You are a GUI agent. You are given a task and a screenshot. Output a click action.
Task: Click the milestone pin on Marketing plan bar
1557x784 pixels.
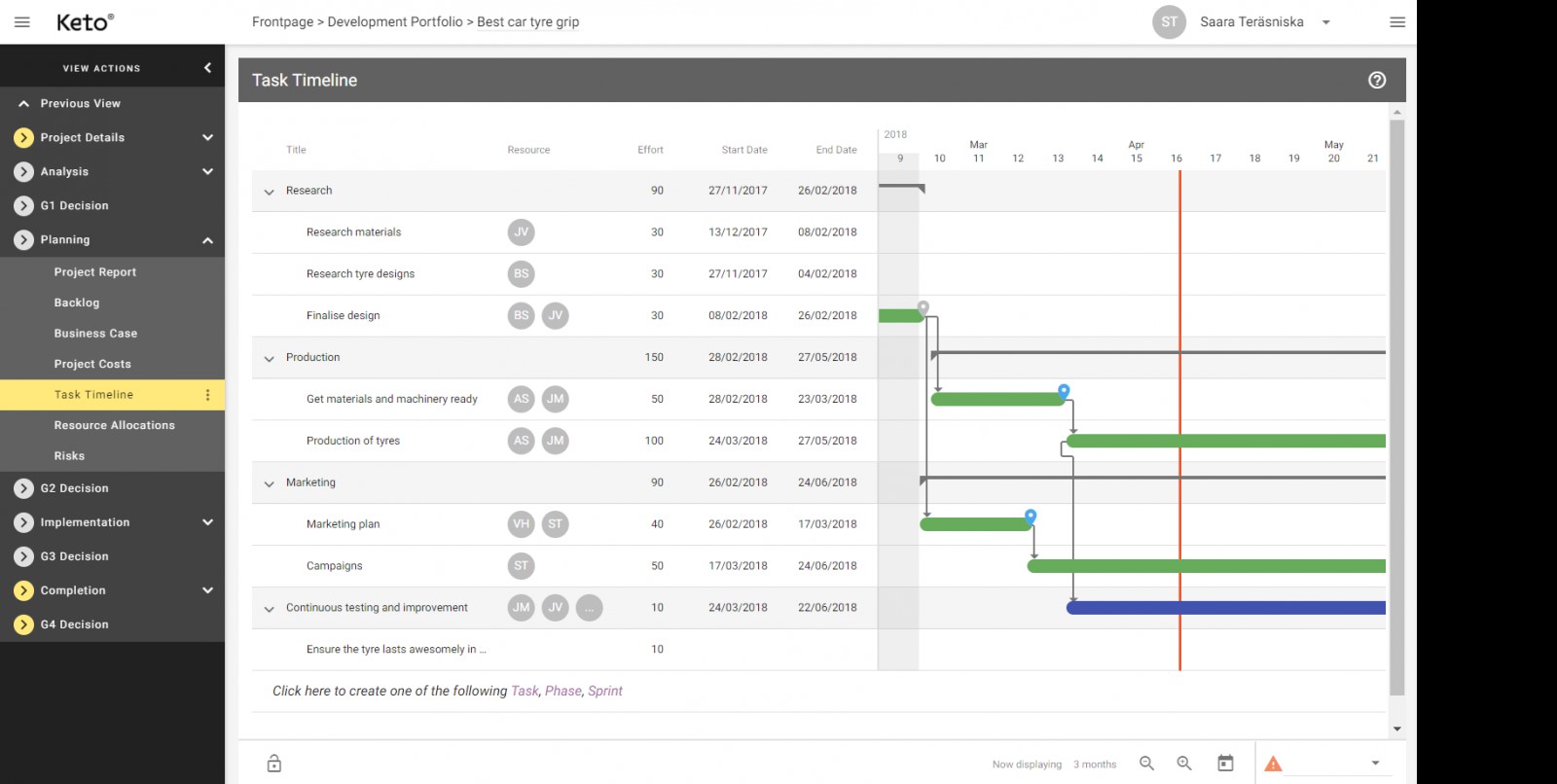[1031, 516]
